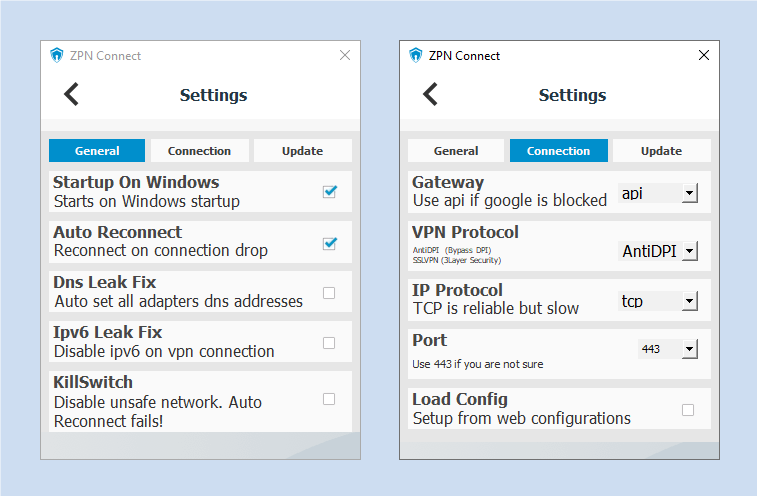Click 'Reconnect on connection drop' text
This screenshot has height=496, width=757.
click(161, 251)
